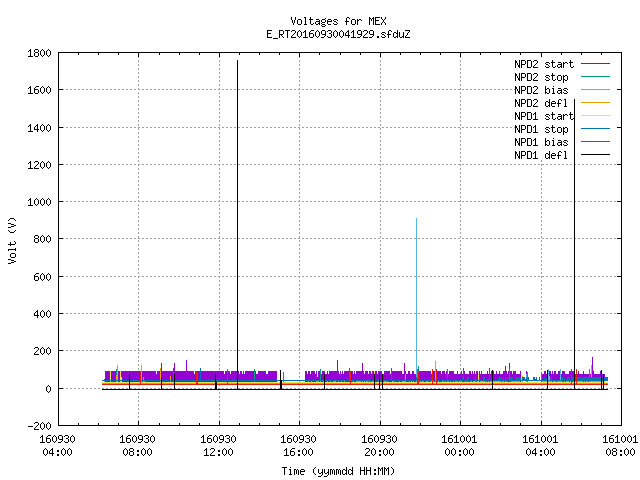This screenshot has height=480, width=640.
Task: Click the 'NPD2 stop' legend label
Action: (x=541, y=77)
